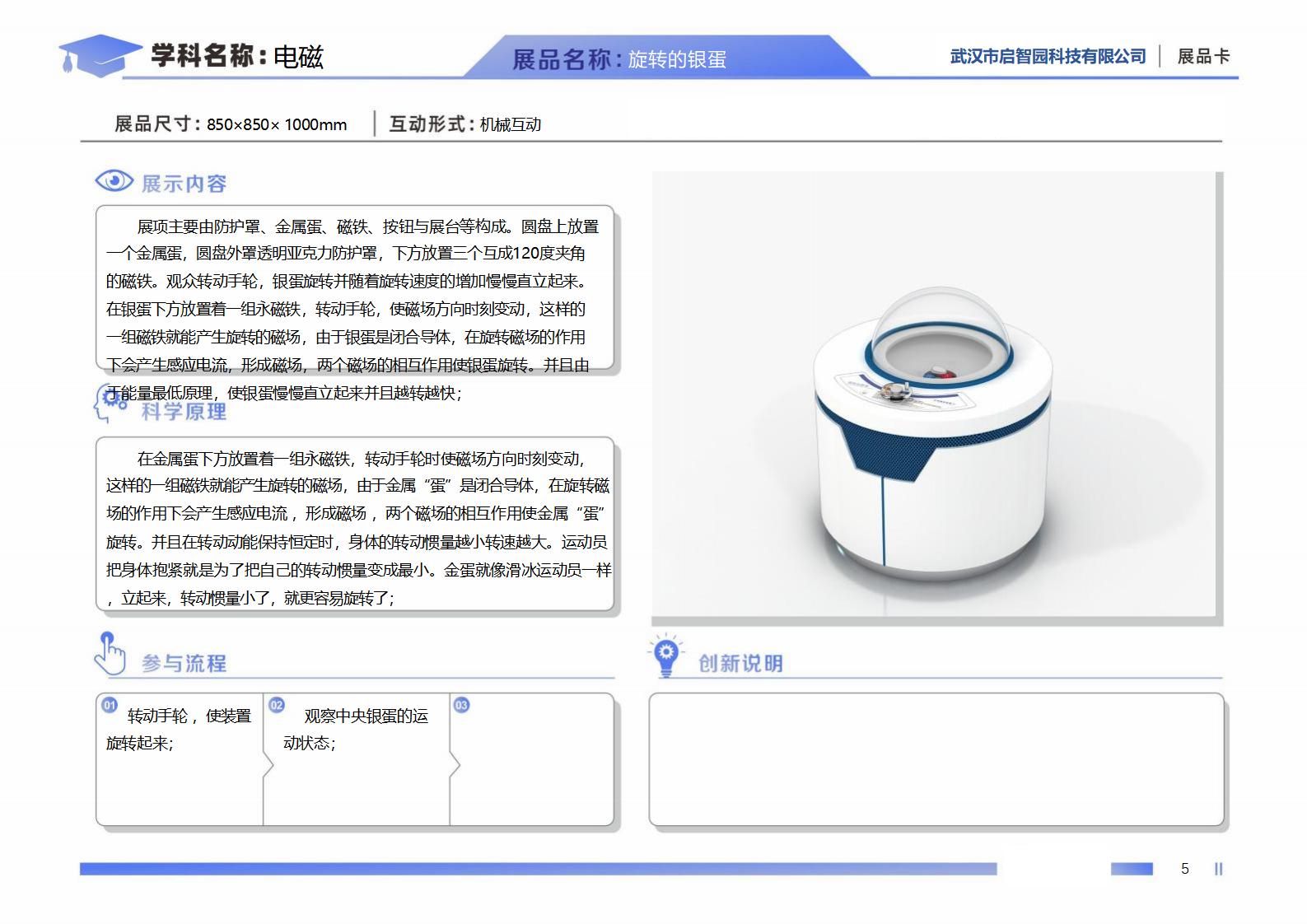Screen dimensions: 1307x924
Task: Click the 创新说明 section heading
Action: point(740,663)
